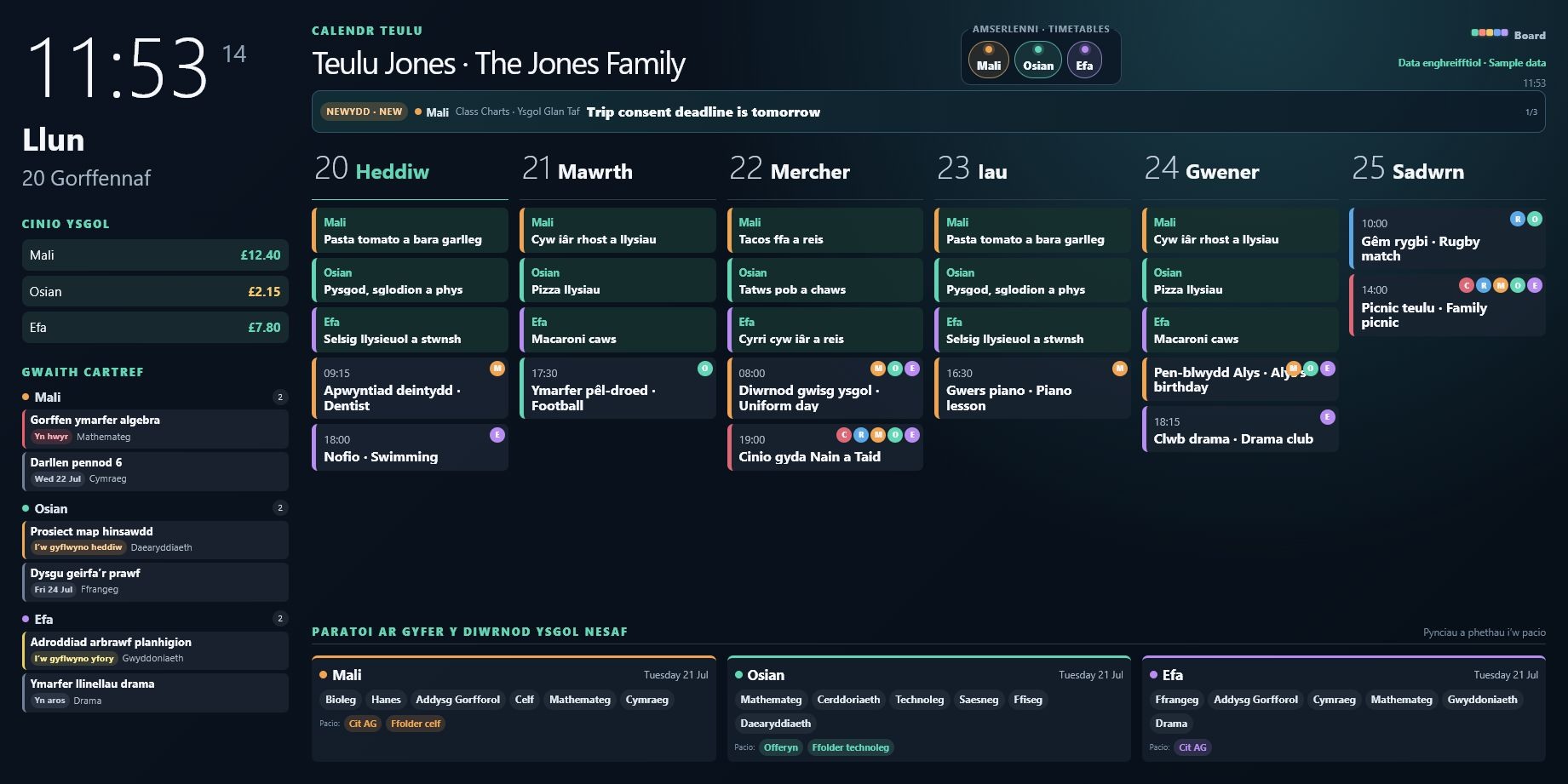Click the Data enghreifftiol · Sample data label
1568x784 pixels.
1472,63
